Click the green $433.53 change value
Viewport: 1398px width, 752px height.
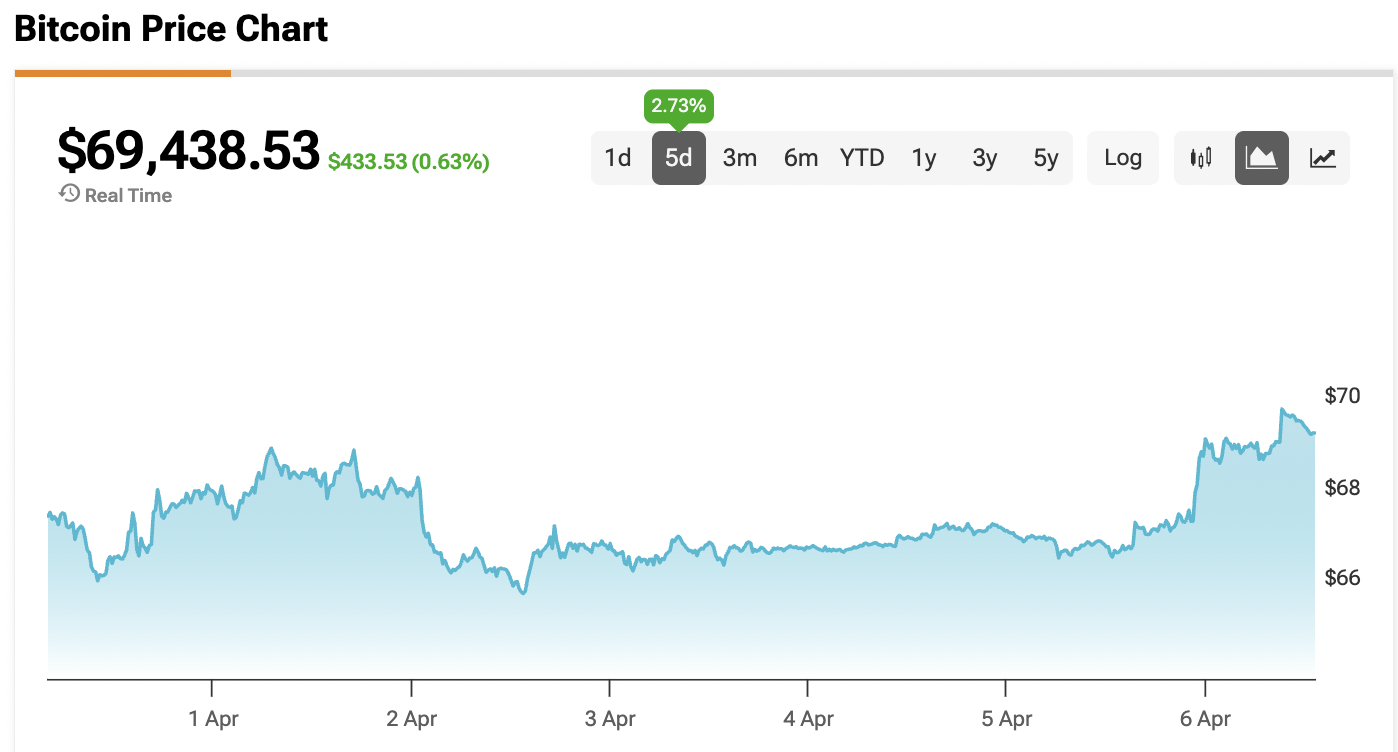click(410, 160)
